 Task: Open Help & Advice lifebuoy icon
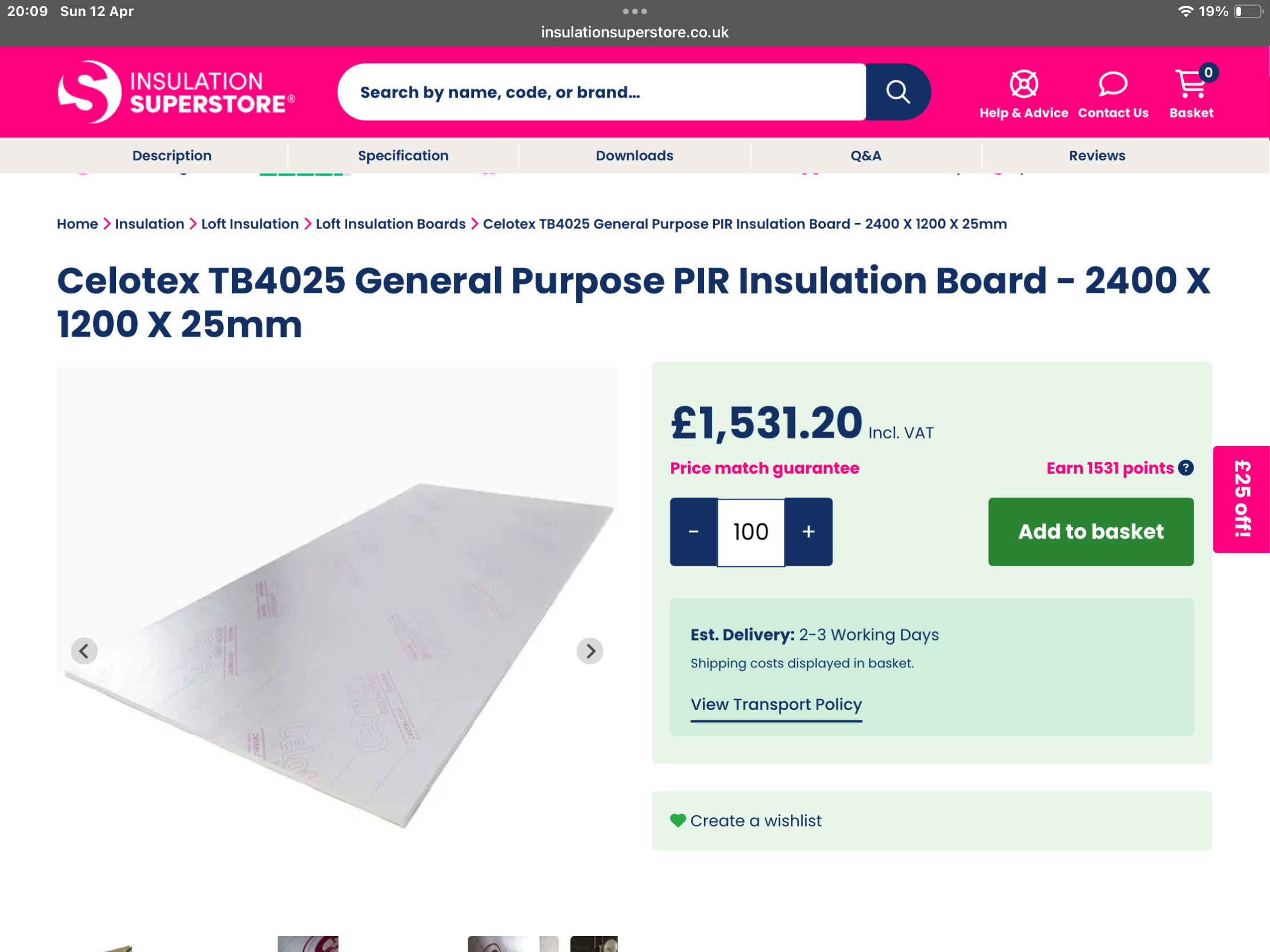tap(1023, 85)
